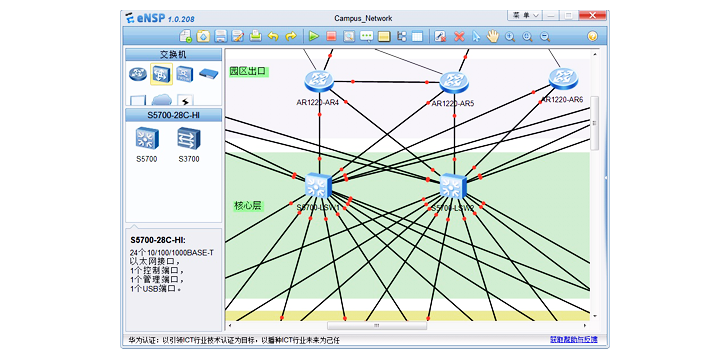The height and width of the screenshot is (360, 712).
Task: Create a new topology file
Action: pos(185,36)
